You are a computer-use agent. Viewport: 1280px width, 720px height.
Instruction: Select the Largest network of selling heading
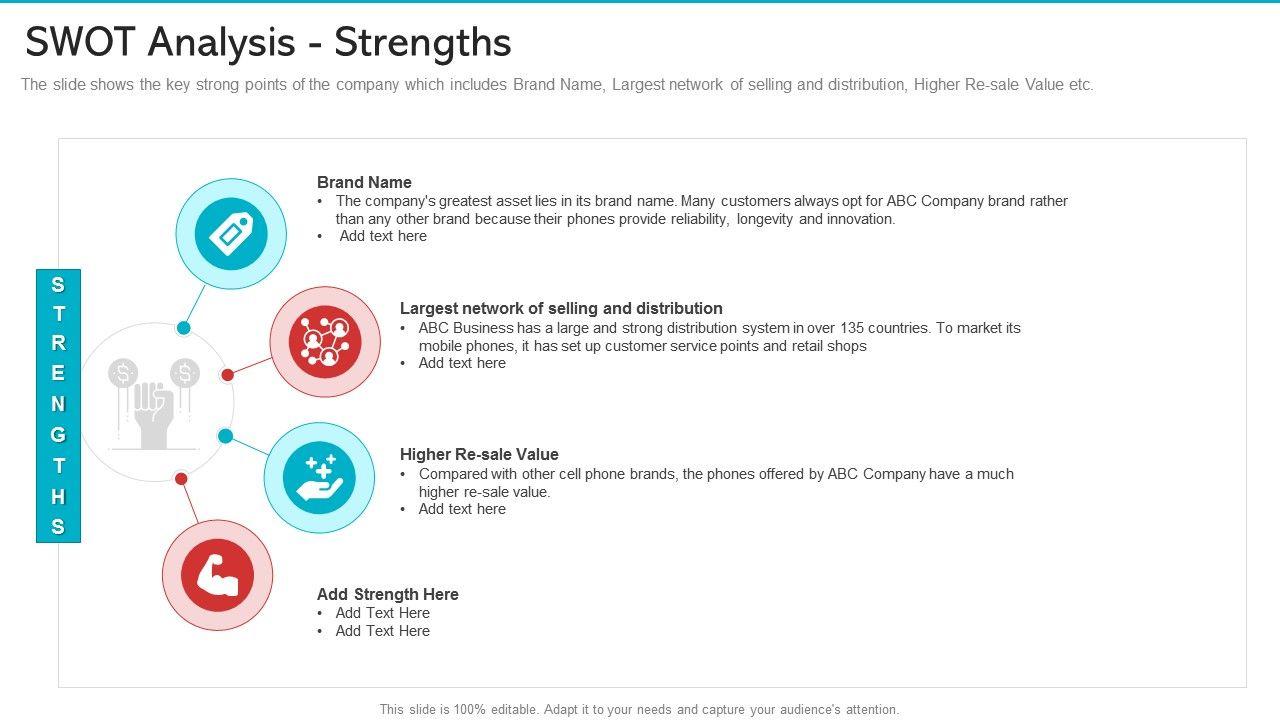(x=561, y=308)
